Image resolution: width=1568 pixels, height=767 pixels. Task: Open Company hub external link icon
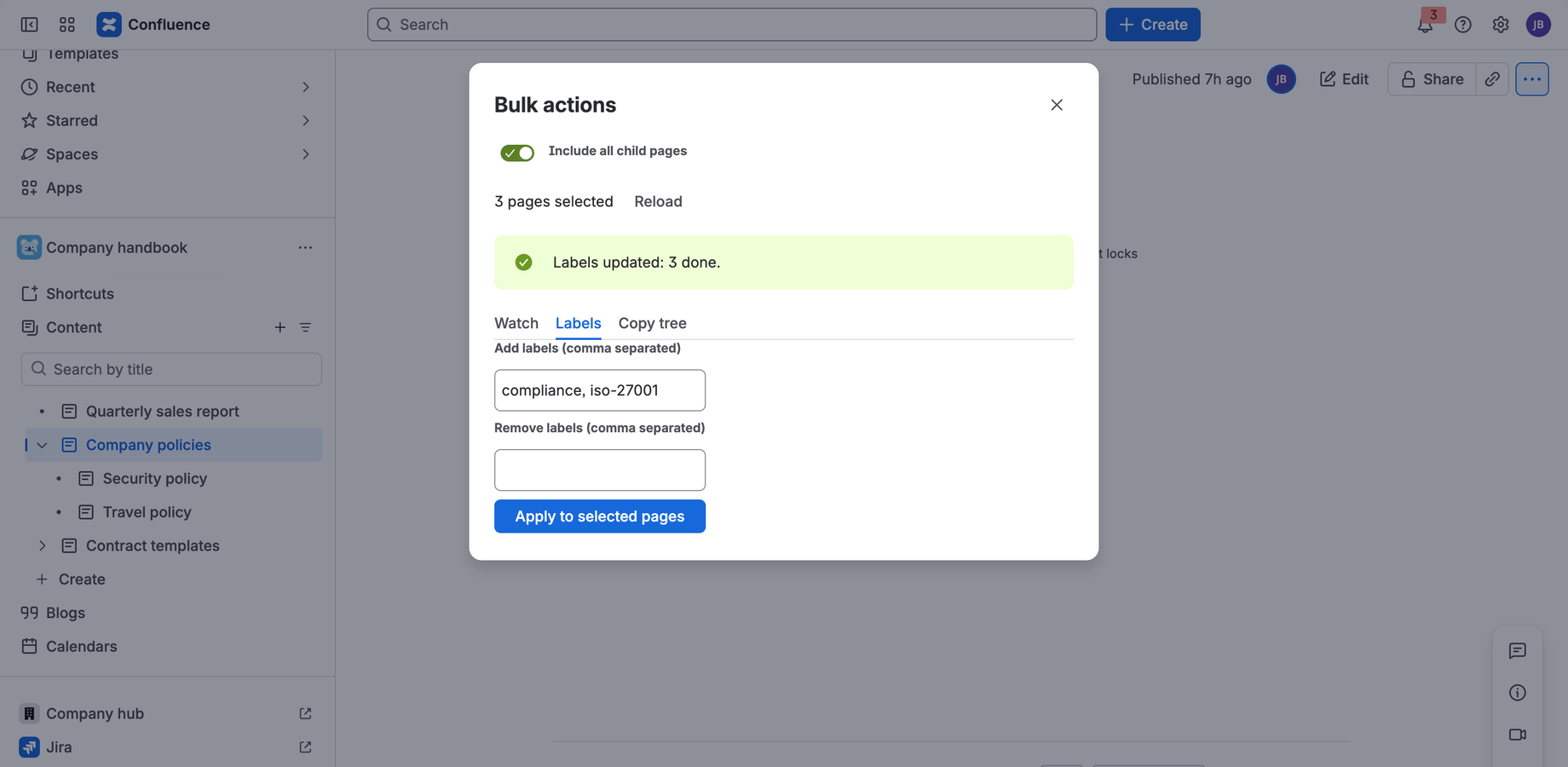pos(305,714)
